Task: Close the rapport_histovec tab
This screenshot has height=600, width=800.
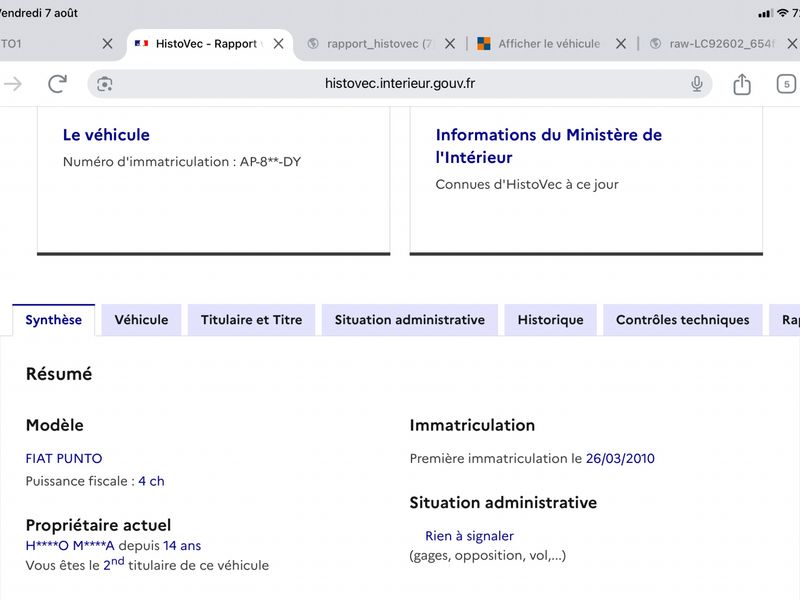Action: [x=449, y=44]
